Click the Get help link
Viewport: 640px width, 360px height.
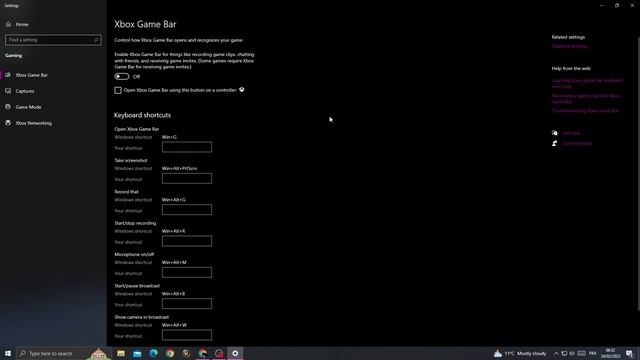[571, 133]
